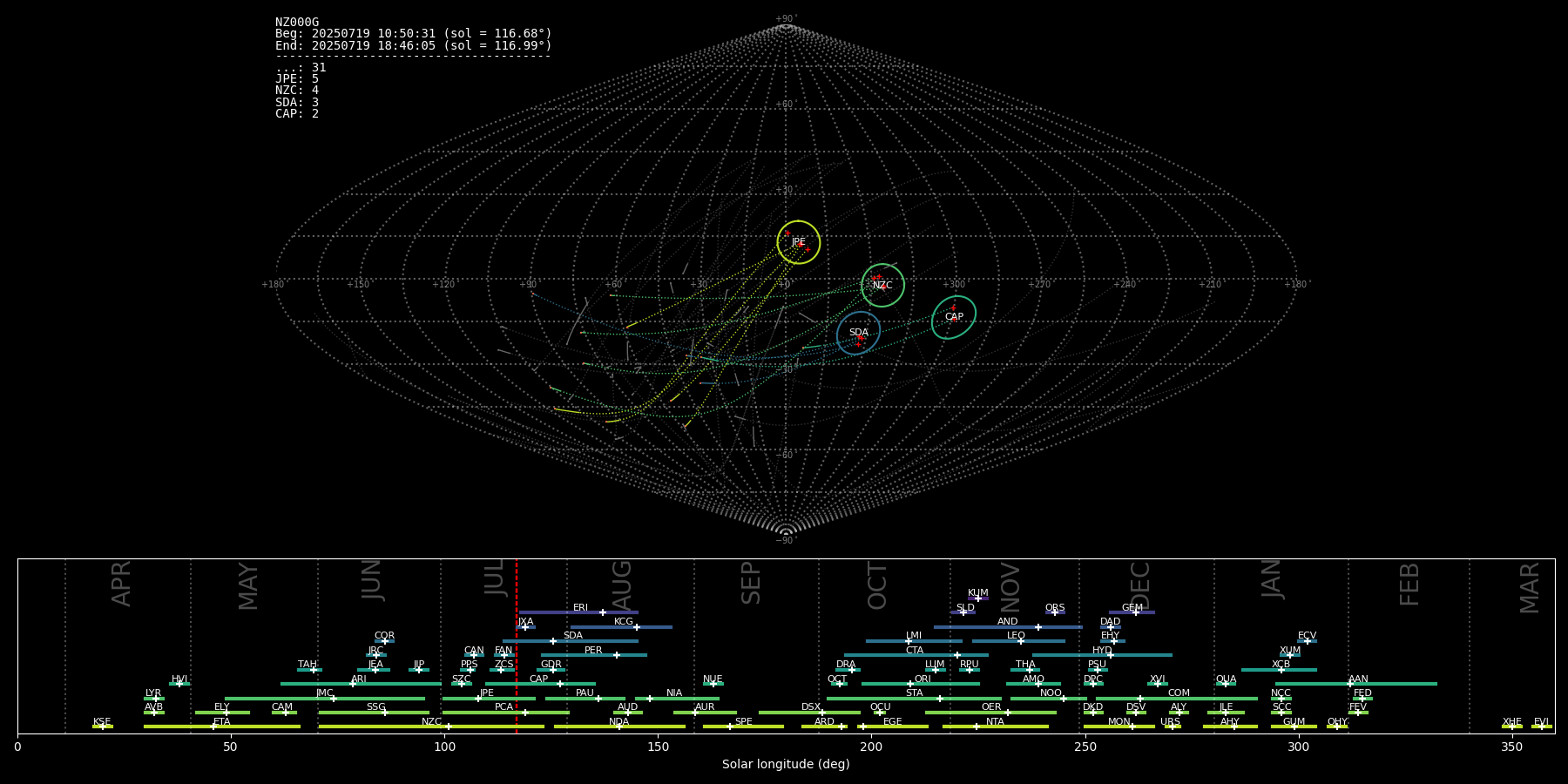Select the AUR shower bar in timeline

coord(705,713)
